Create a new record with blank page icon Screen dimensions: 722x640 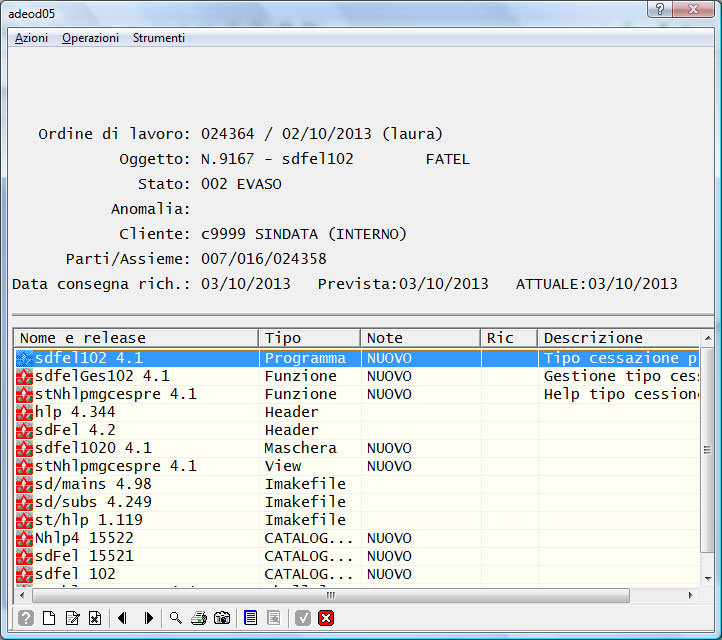[x=49, y=618]
